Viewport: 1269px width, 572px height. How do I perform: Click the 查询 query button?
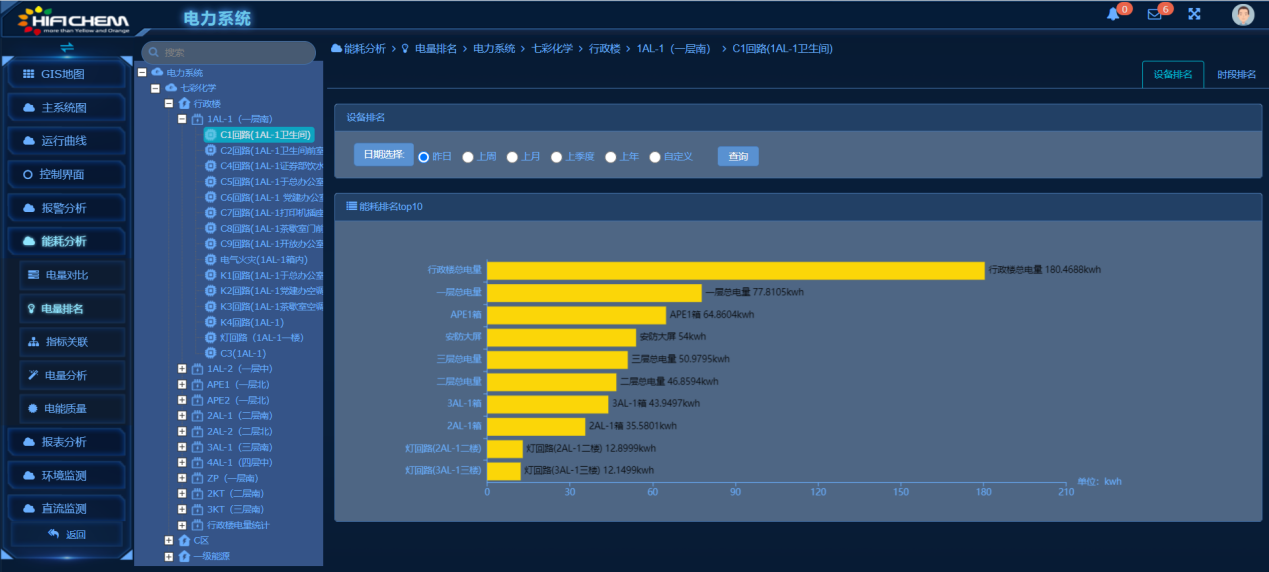(x=738, y=157)
